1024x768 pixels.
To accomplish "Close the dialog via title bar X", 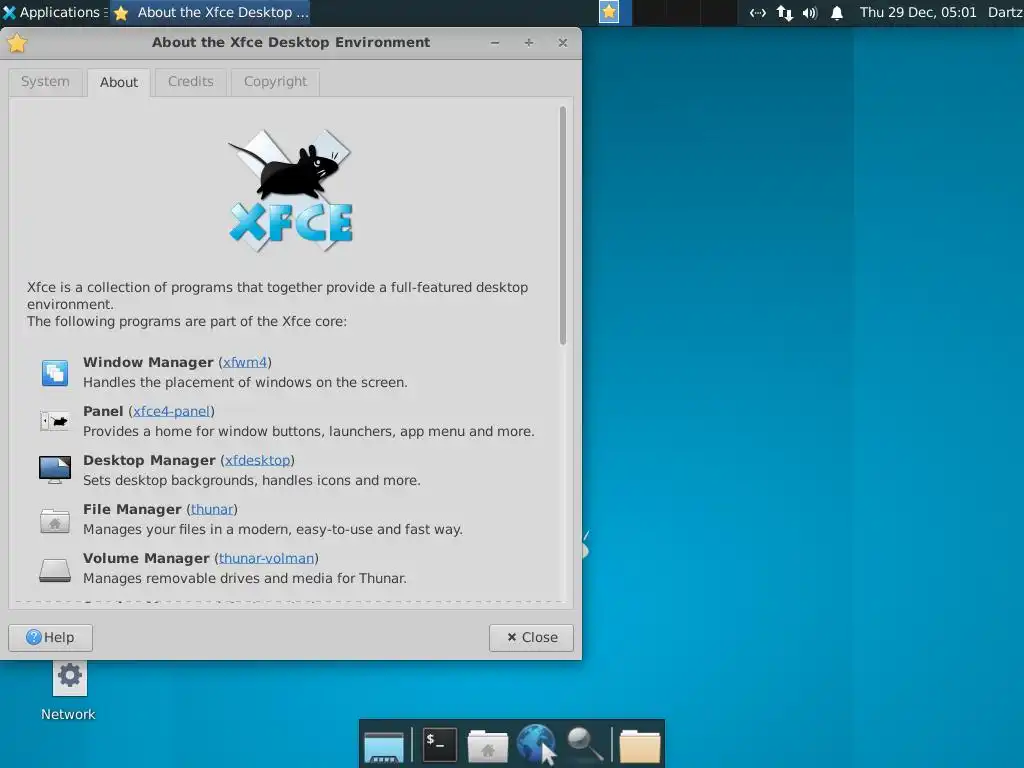I will click(x=563, y=43).
